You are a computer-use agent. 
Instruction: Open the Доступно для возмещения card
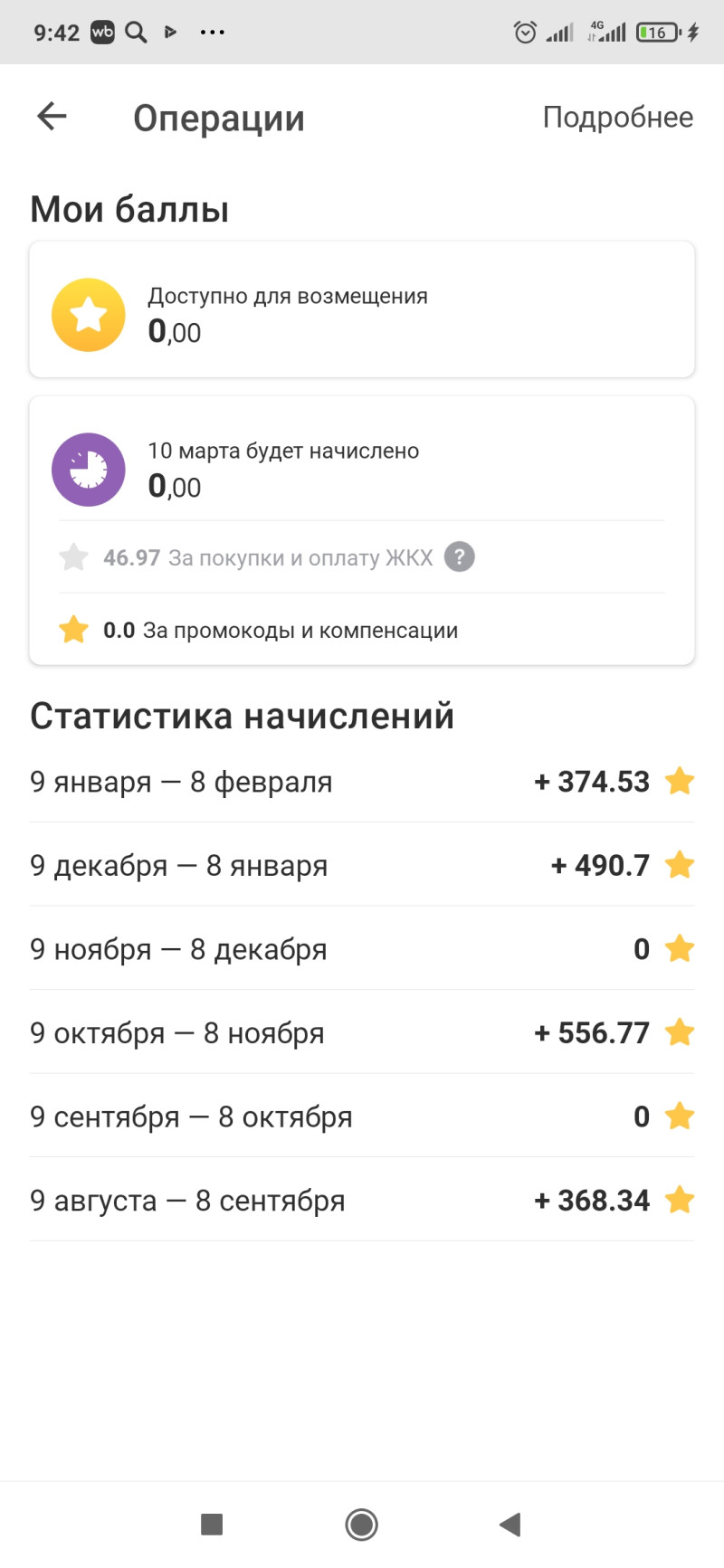(x=362, y=309)
